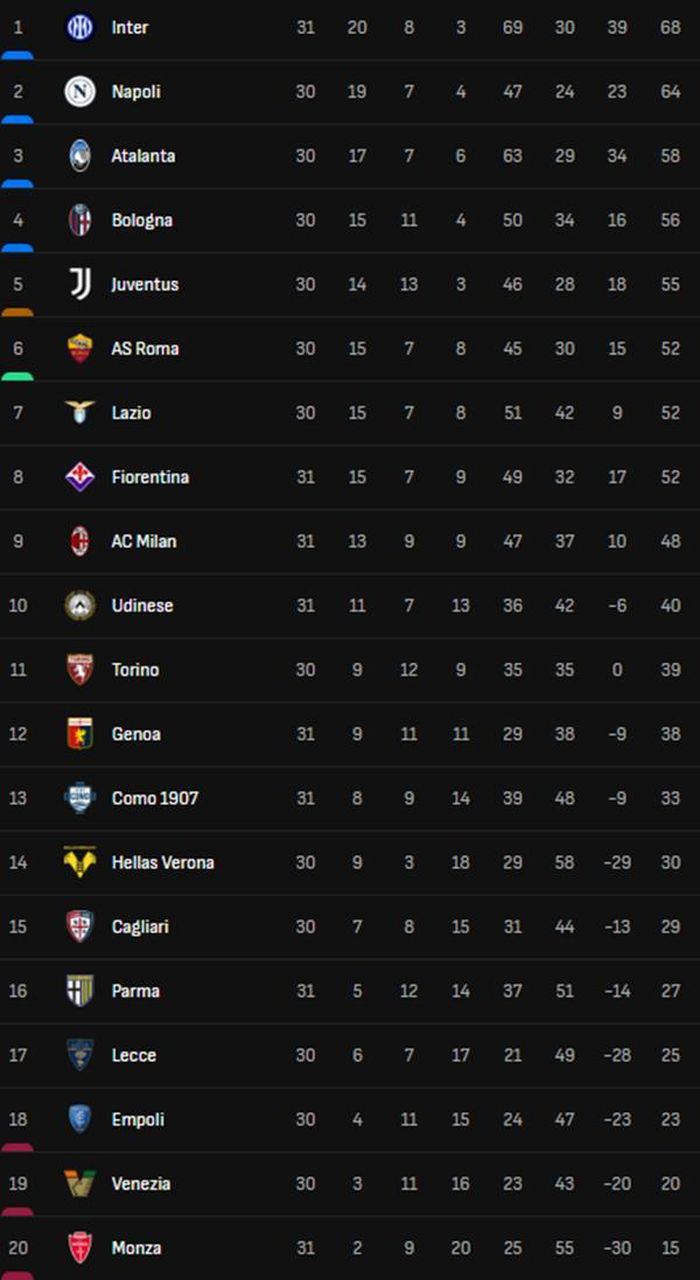Click the AS Roma crest icon
The height and width of the screenshot is (1280, 700).
coord(80,348)
